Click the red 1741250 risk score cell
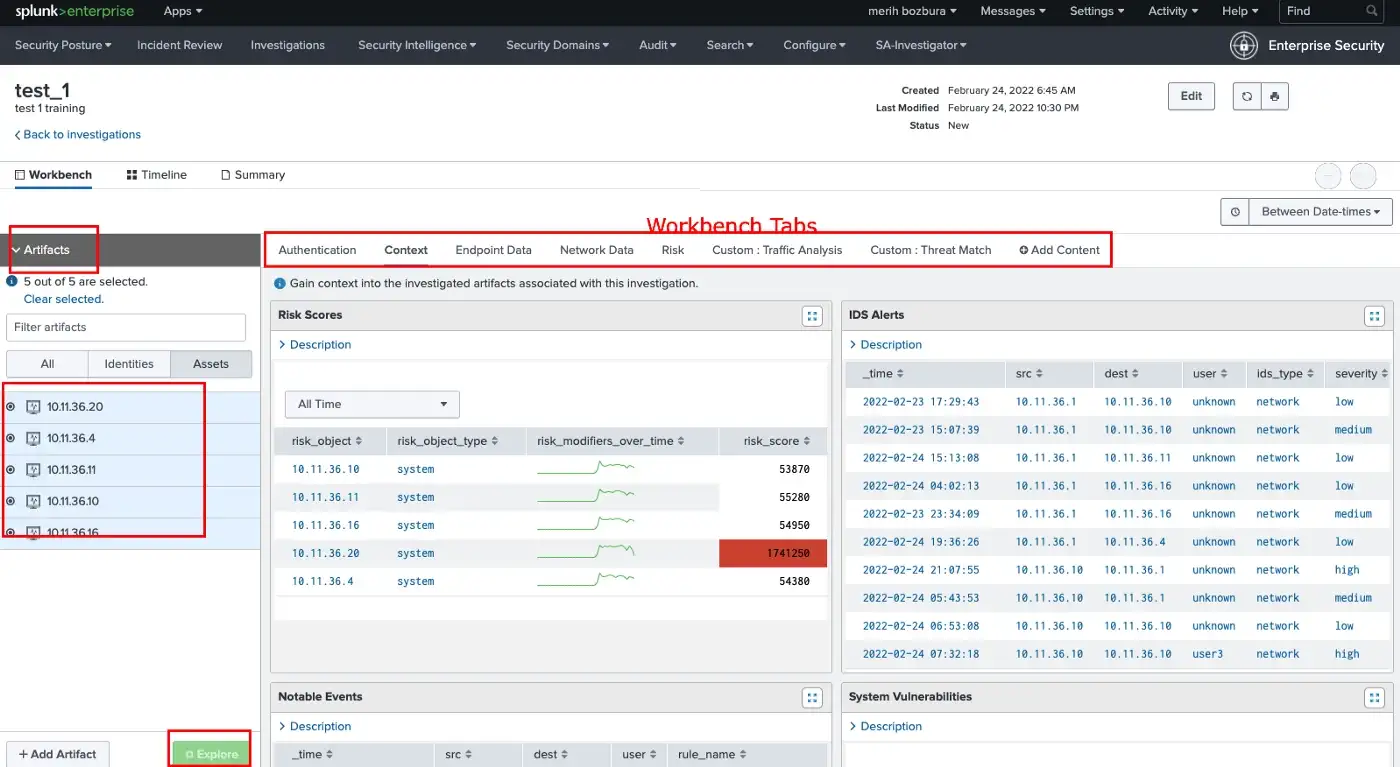This screenshot has width=1400, height=767. click(773, 553)
